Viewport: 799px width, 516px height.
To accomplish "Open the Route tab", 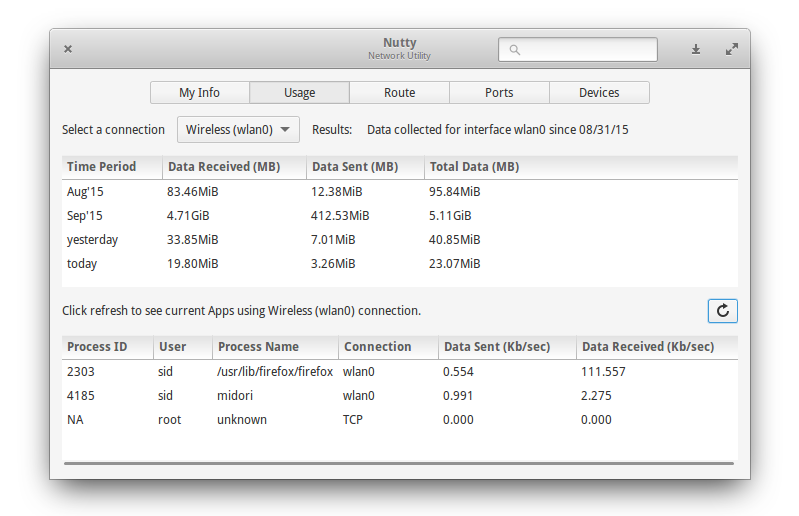I will pyautogui.click(x=400, y=93).
